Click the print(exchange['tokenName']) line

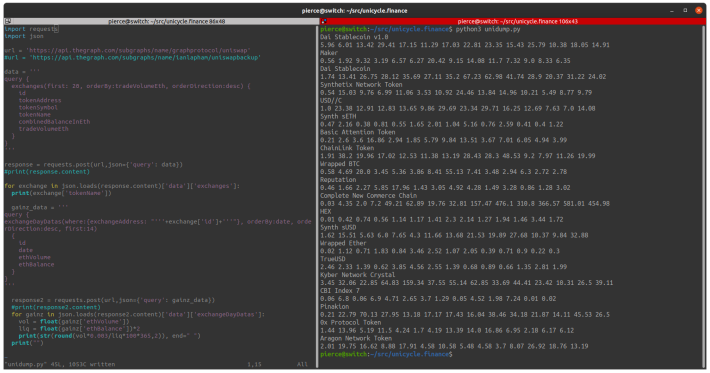pyautogui.click(x=62, y=193)
